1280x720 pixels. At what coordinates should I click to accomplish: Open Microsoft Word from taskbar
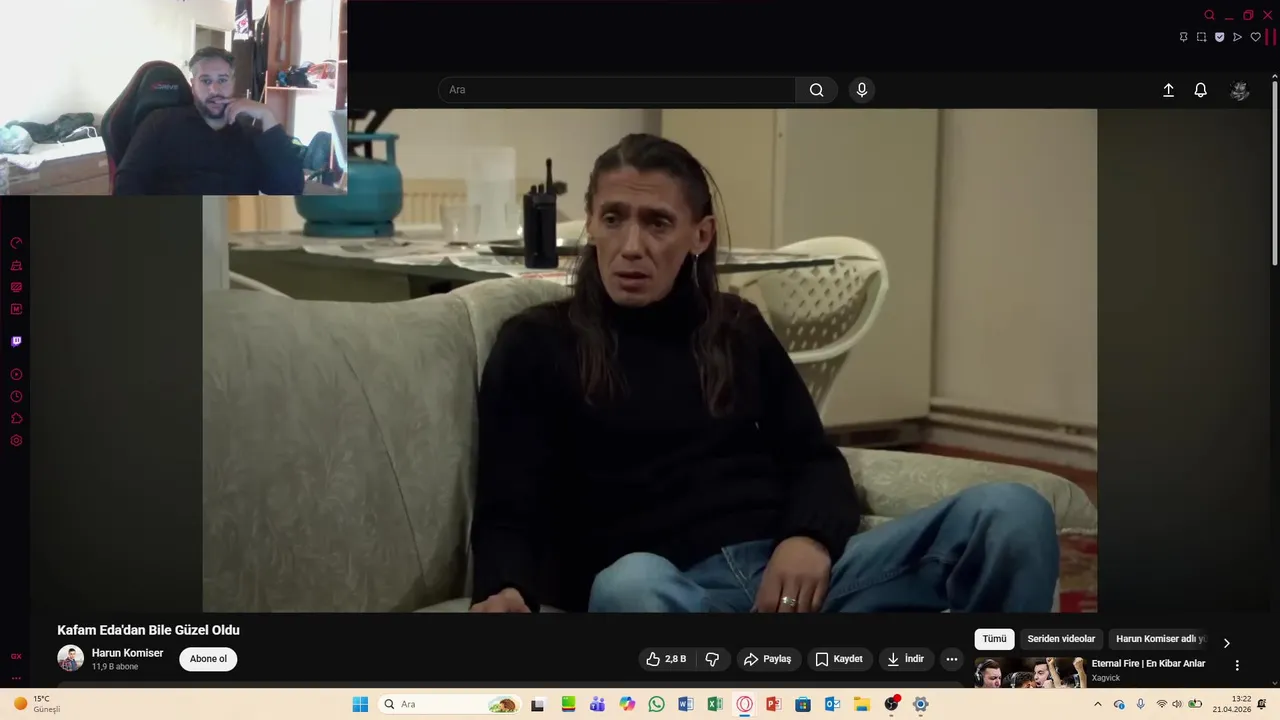coord(685,704)
